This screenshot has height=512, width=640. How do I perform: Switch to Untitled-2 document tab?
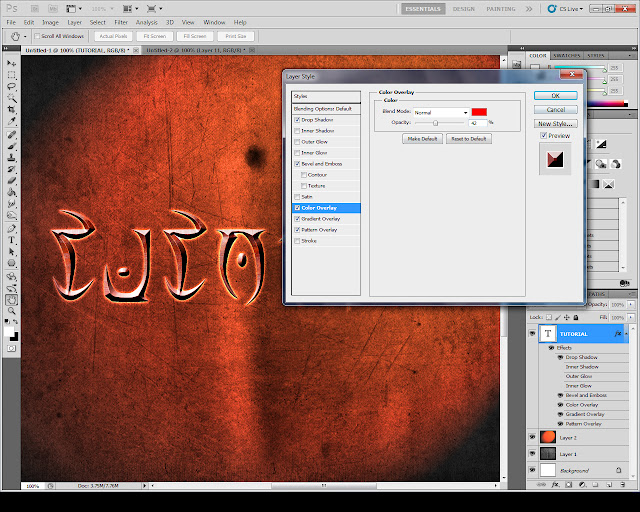(x=196, y=50)
